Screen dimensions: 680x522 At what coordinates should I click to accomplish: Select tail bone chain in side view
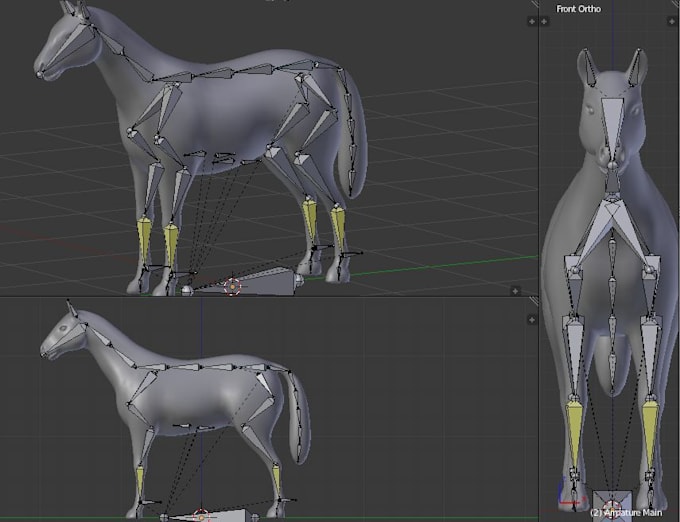coord(298,416)
